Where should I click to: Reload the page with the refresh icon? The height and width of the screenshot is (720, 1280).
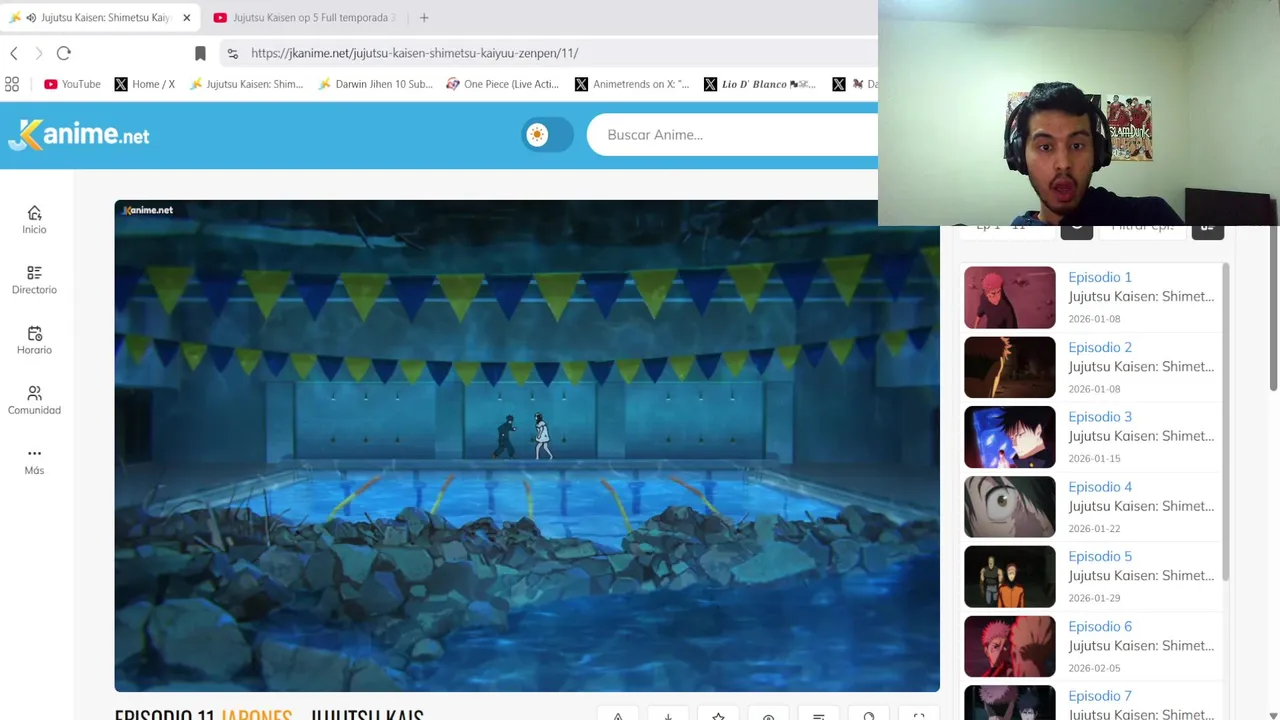(x=64, y=53)
